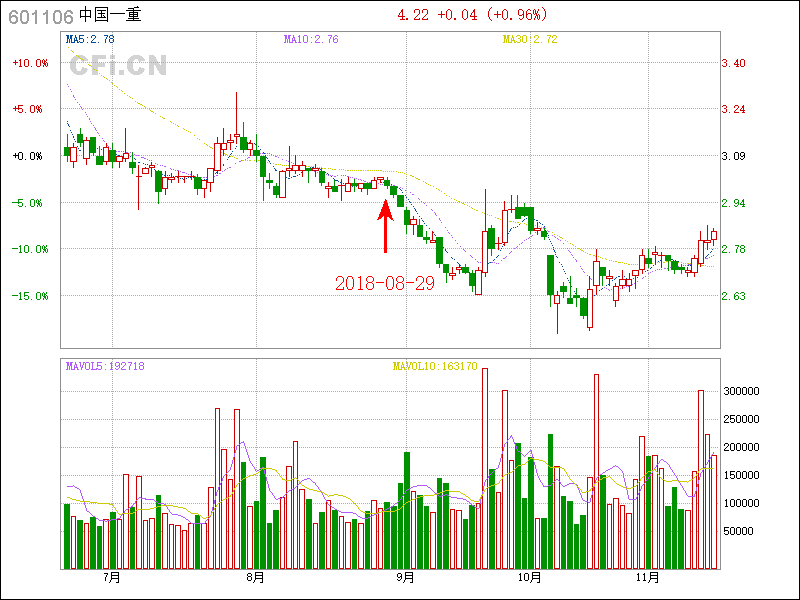This screenshot has height=600, width=800.
Task: Click the 100000 volume axis label
Action: (741, 503)
